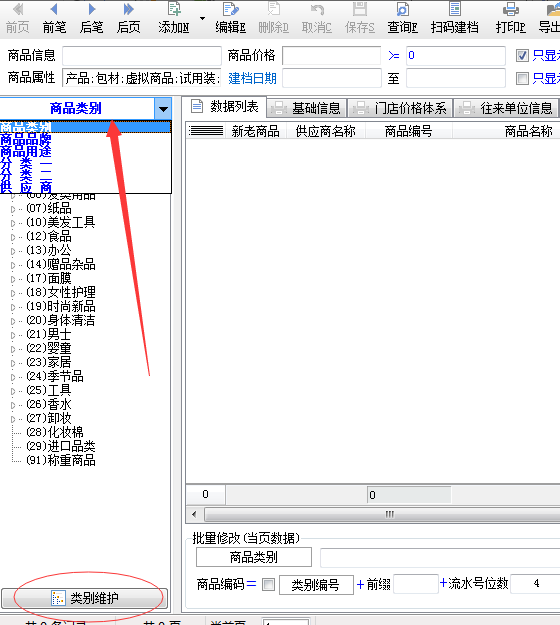Viewport: 560px width, 625px height.
Task: Export data with the 导出 icon
Action: click(550, 18)
